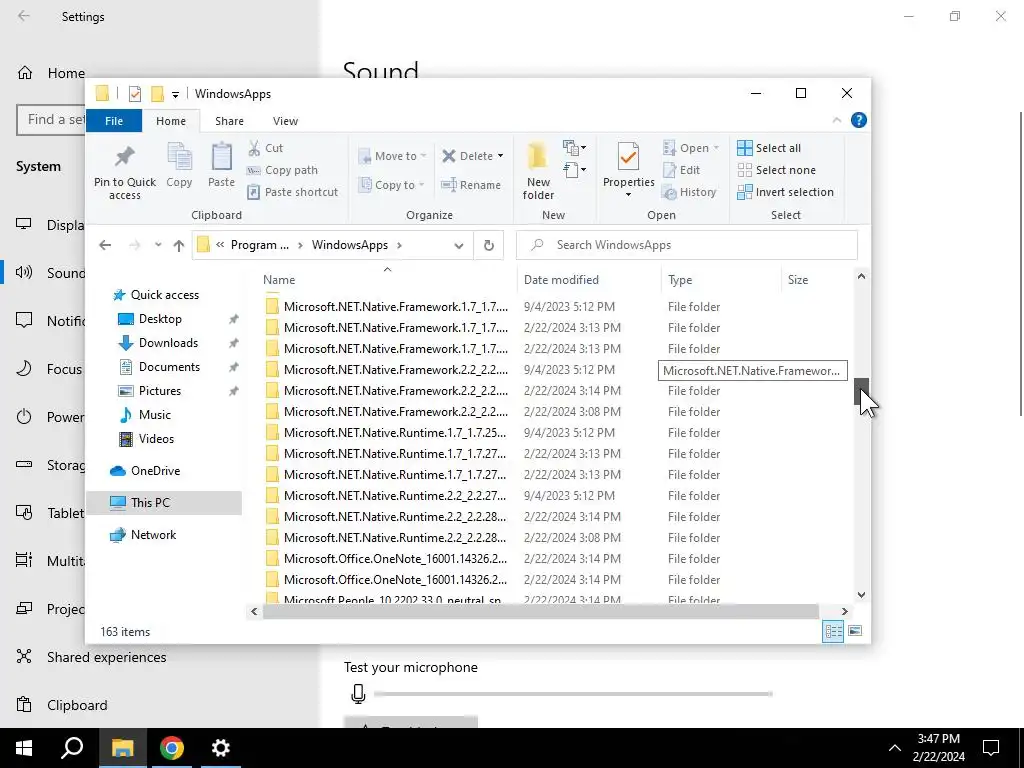This screenshot has width=1024, height=768.
Task: Click Program breadcrumb in address bar
Action: [x=259, y=245]
